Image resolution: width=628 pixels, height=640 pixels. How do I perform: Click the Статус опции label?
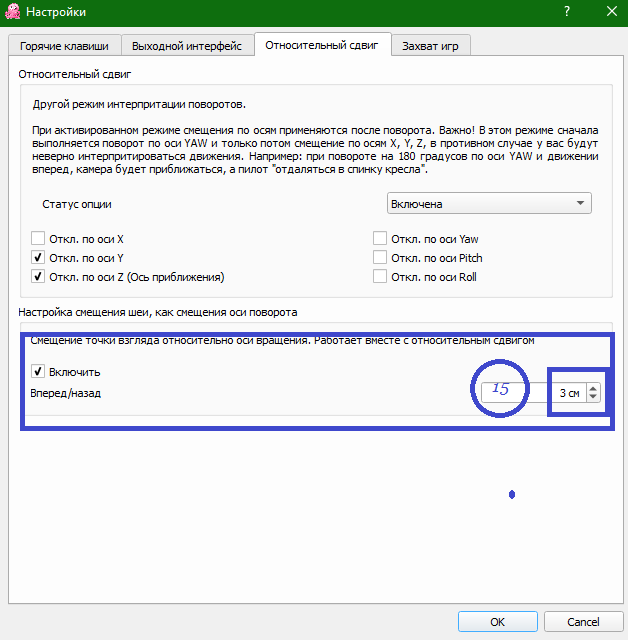click(x=77, y=204)
